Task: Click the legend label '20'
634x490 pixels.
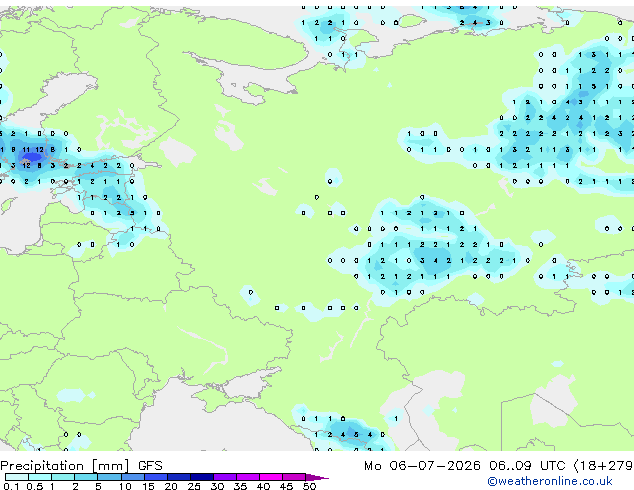Action: tap(171, 486)
